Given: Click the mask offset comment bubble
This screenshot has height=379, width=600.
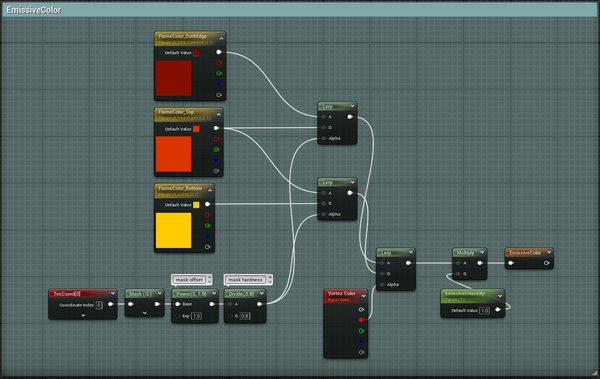Looking at the screenshot, I should point(189,280).
